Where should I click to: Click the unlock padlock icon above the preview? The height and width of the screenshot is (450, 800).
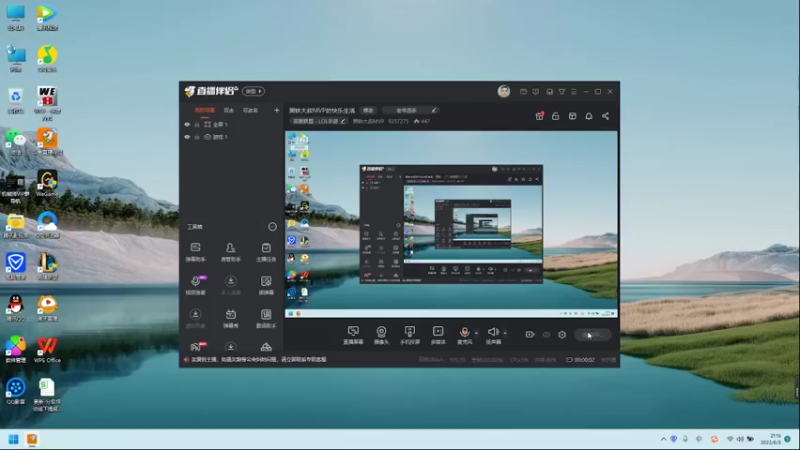(x=556, y=116)
